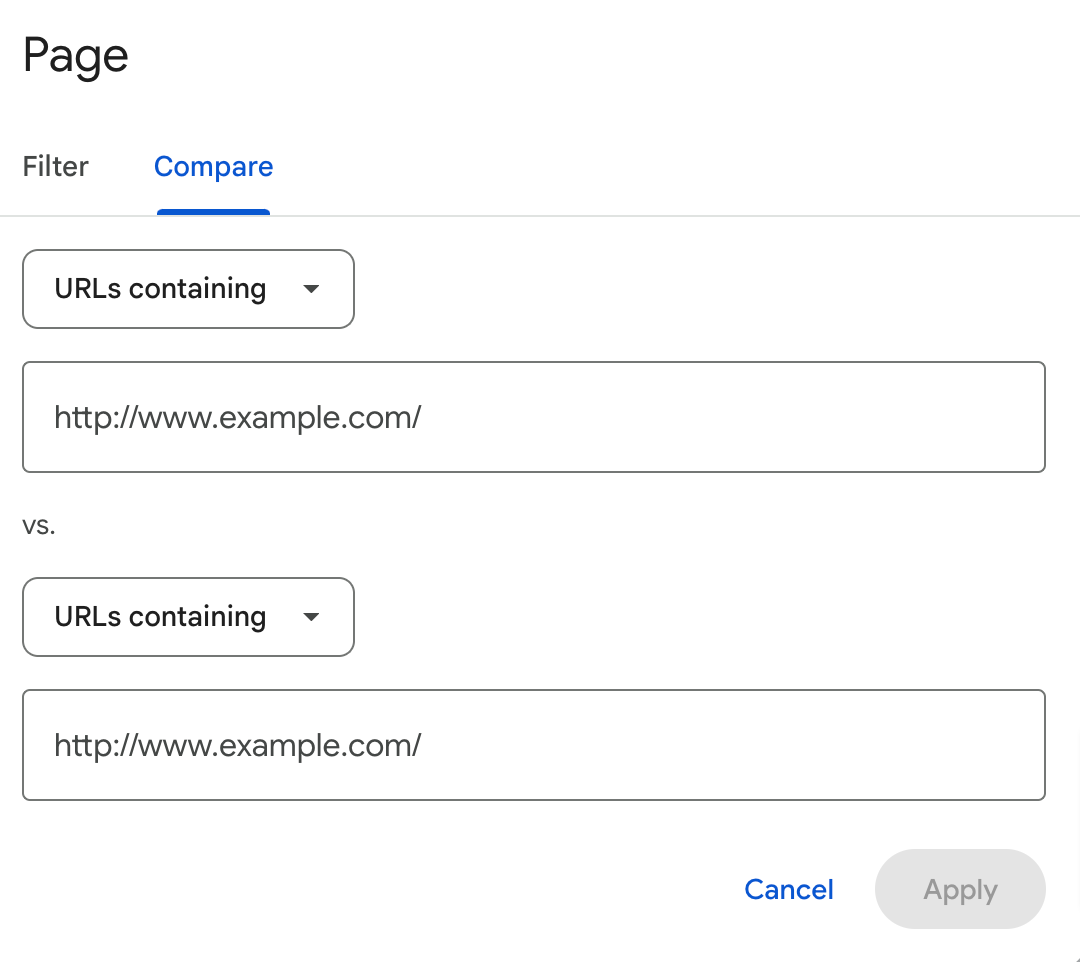The height and width of the screenshot is (962, 1080).
Task: Click the arrow icon of the upper dropdown
Action: tap(311, 289)
